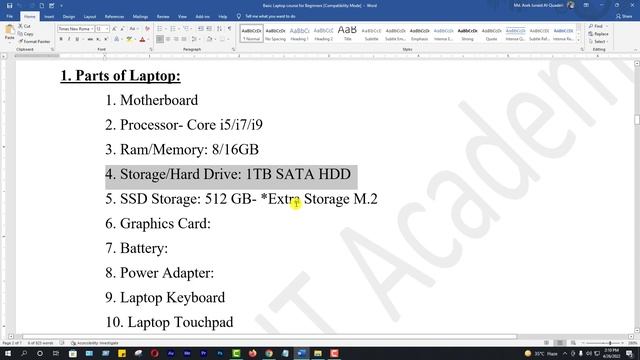Open the font size dropdown
Viewport: 640px width, 360px height.
(107, 29)
